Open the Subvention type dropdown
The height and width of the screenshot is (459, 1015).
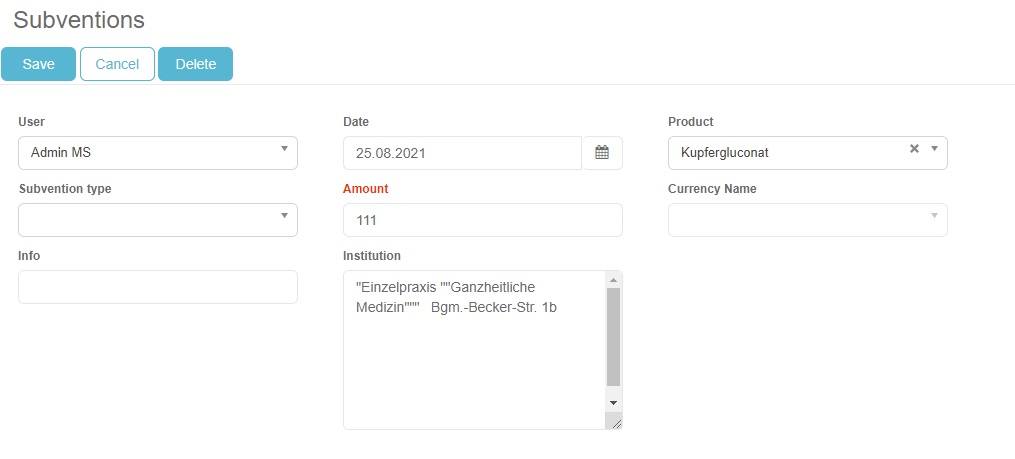tap(158, 220)
